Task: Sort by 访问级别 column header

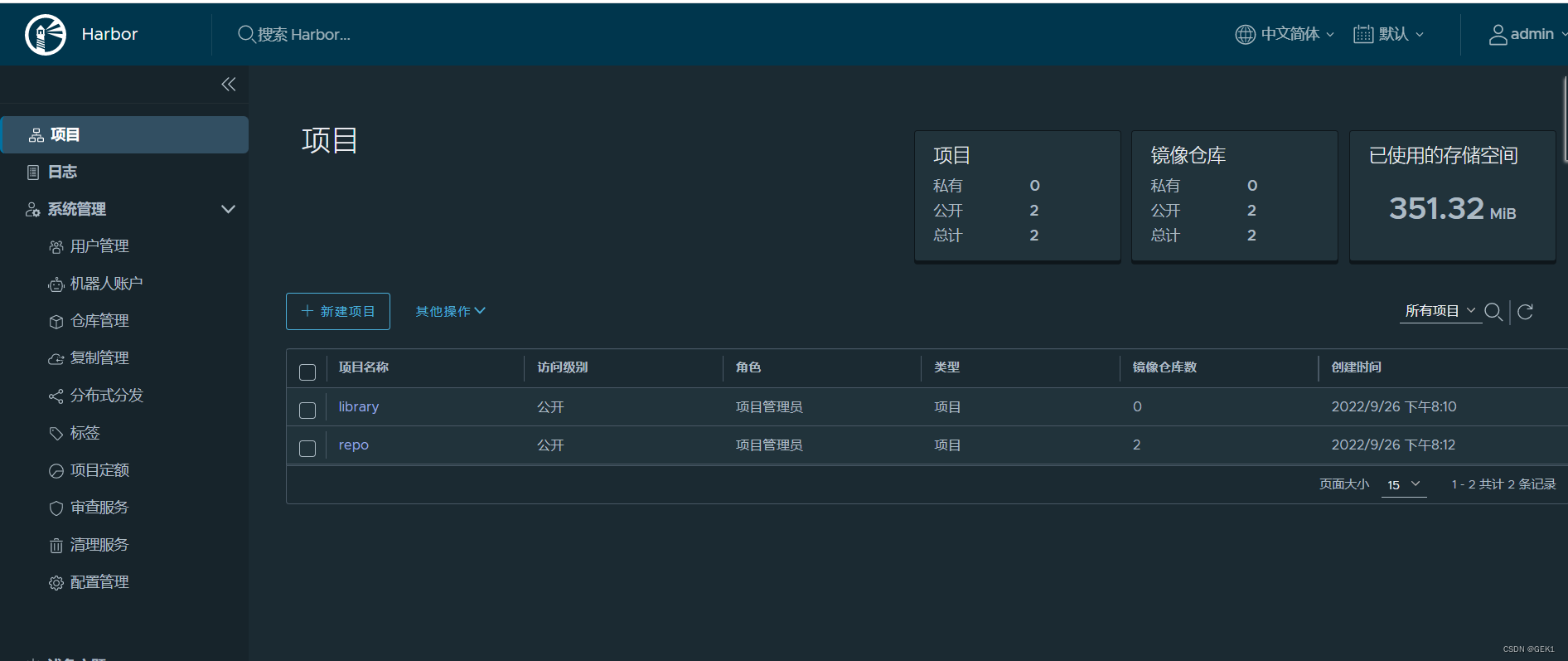Action: point(562,367)
